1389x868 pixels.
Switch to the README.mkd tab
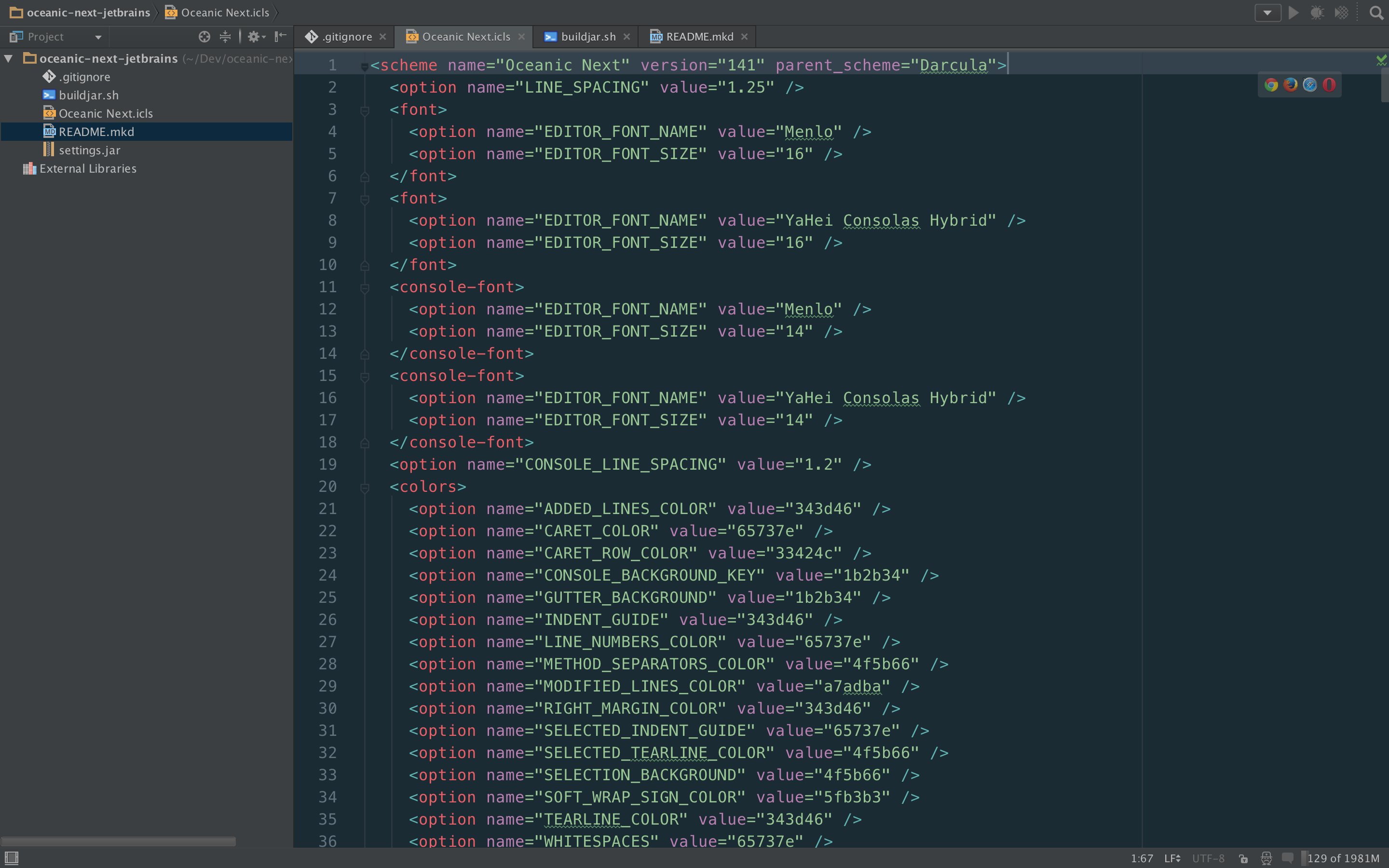click(699, 37)
